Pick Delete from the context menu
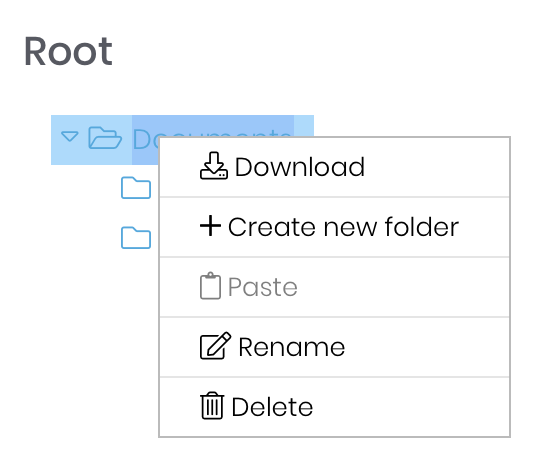The width and height of the screenshot is (534, 460). pyautogui.click(x=334, y=407)
